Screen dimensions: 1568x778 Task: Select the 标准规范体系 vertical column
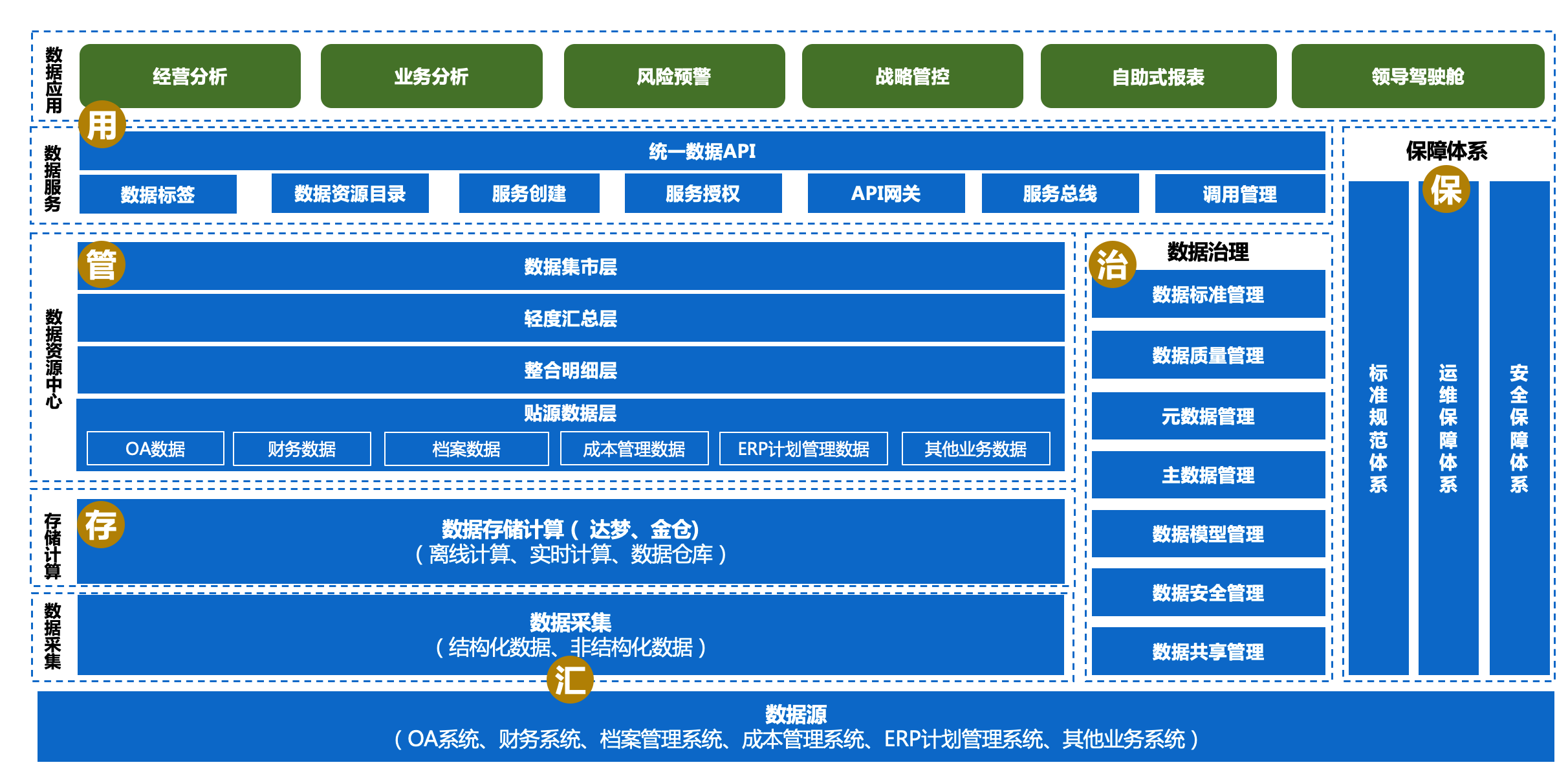point(1378,428)
